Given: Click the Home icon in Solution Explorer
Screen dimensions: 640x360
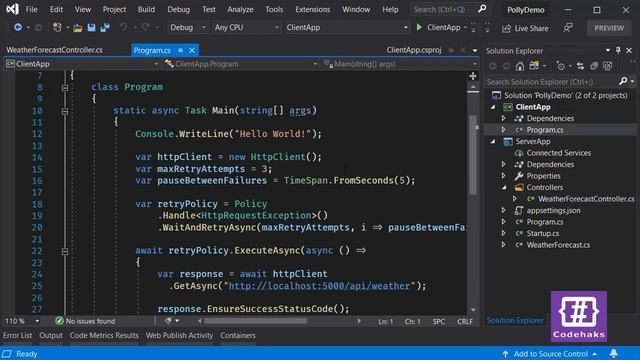Looking at the screenshot, I should click(520, 66).
